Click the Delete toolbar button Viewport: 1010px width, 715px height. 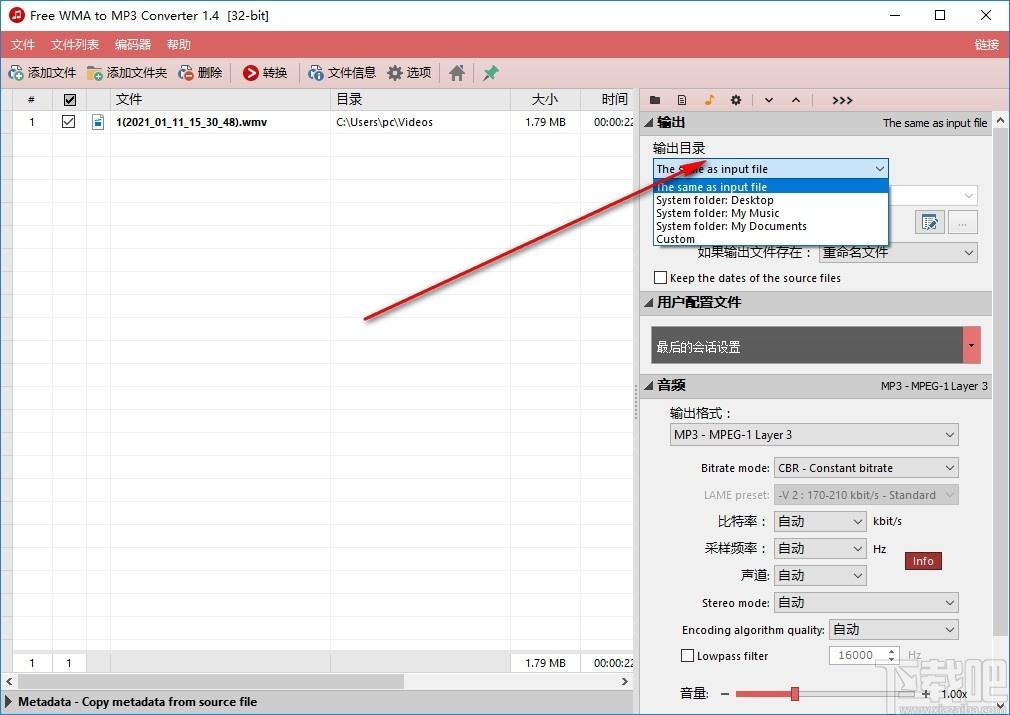point(200,73)
